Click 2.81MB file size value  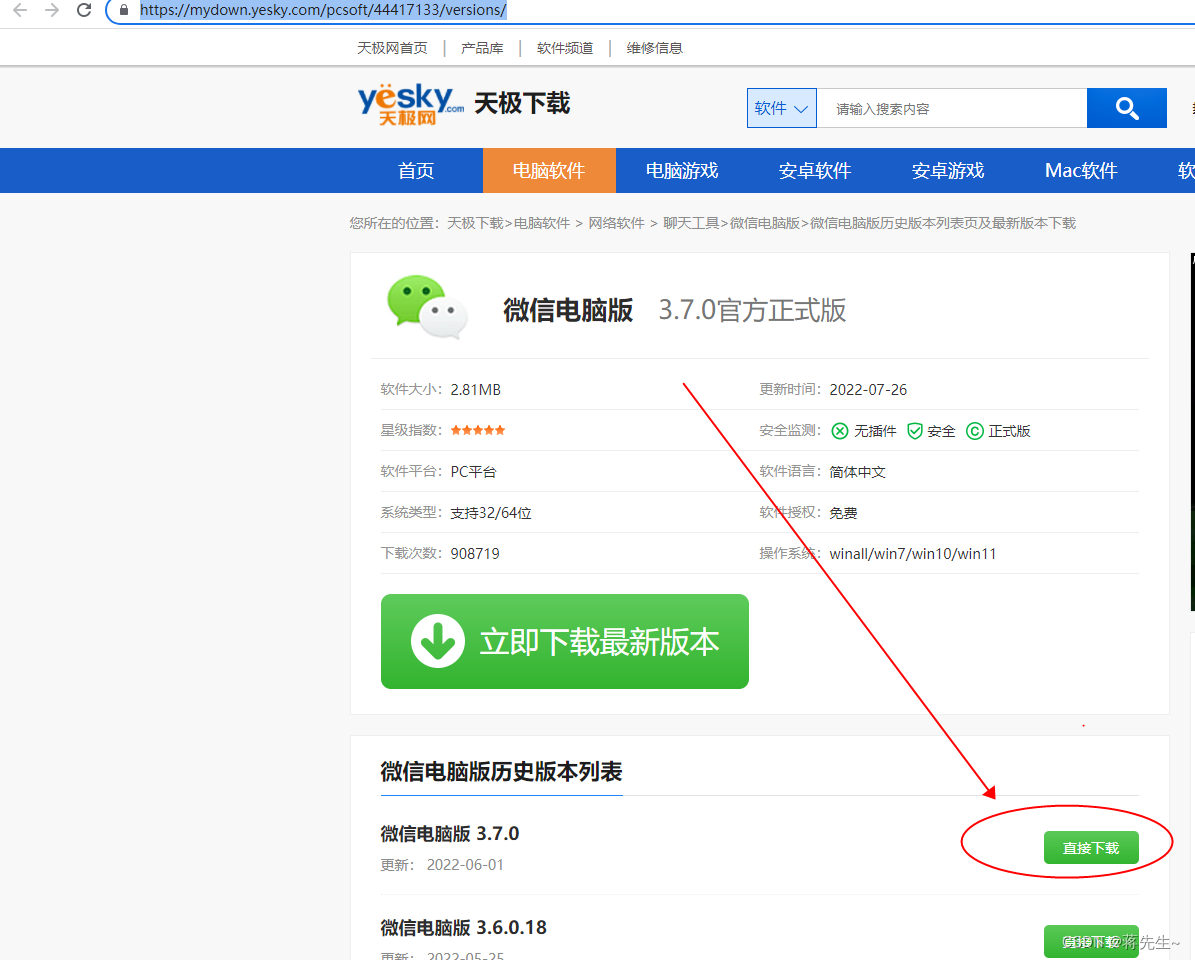click(x=476, y=389)
